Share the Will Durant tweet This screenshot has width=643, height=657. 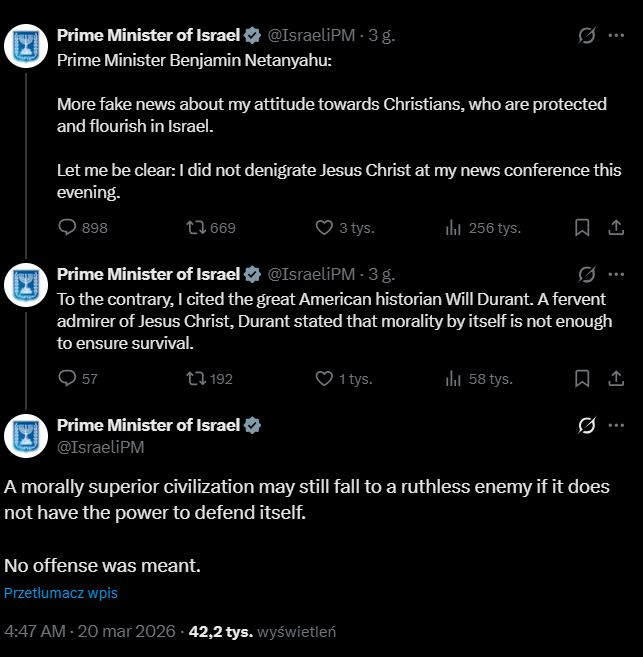pos(616,379)
